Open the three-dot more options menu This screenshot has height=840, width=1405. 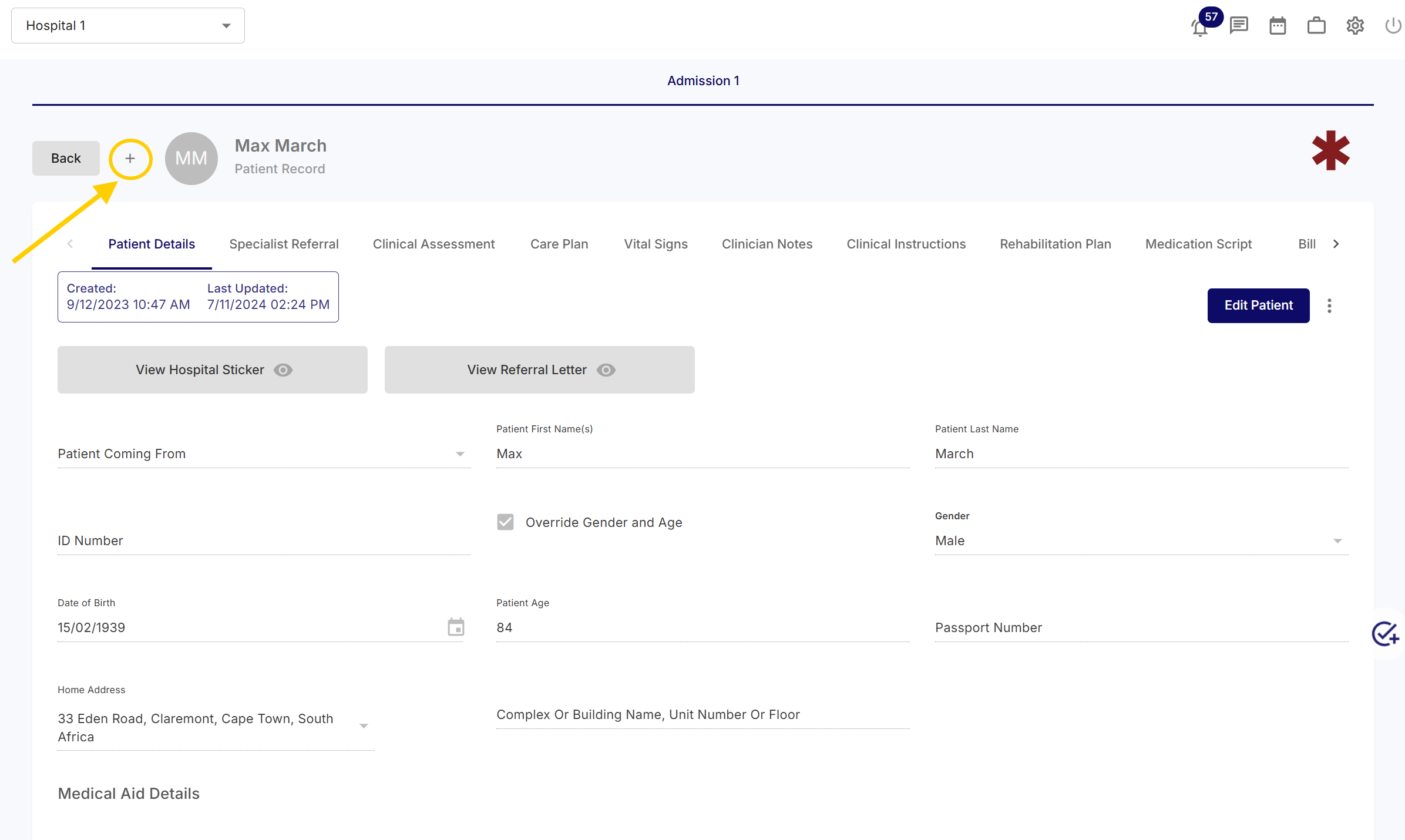click(x=1329, y=305)
